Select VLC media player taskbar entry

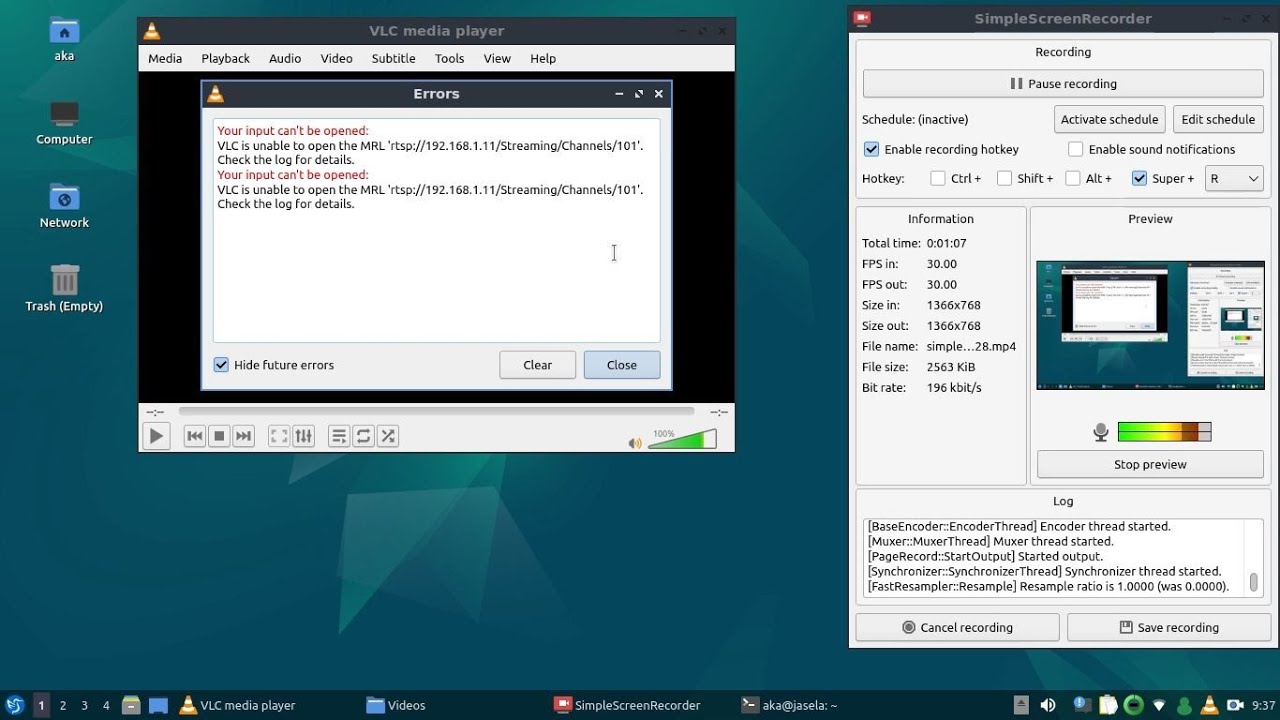click(x=237, y=705)
